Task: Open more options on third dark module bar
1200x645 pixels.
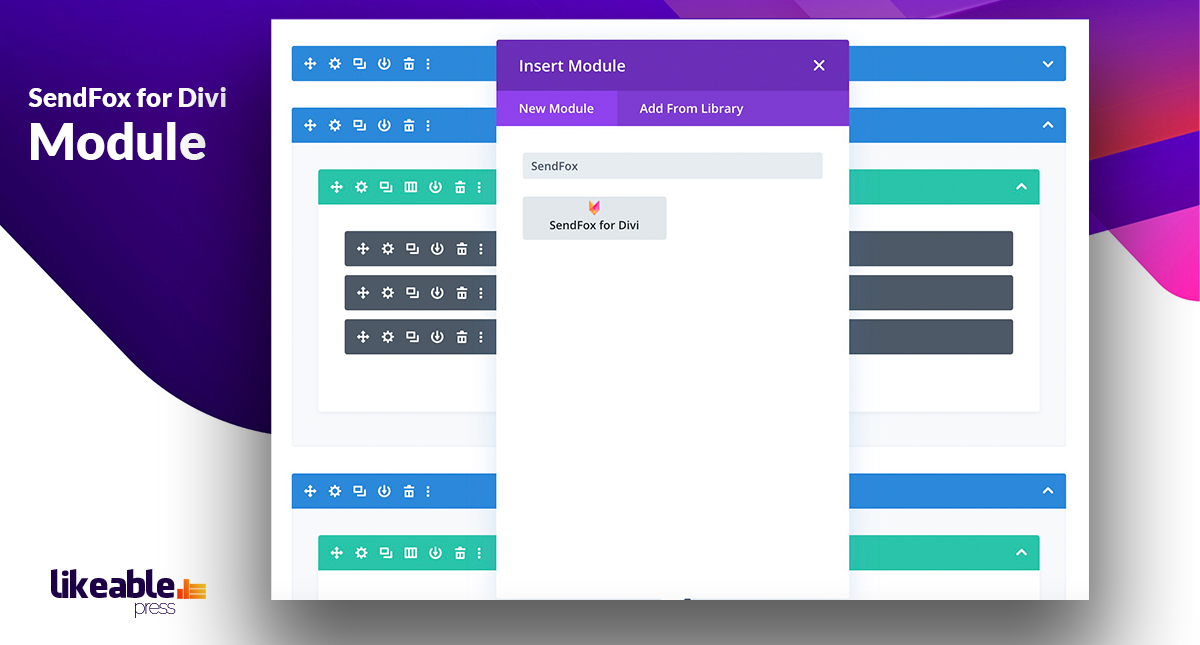Action: [481, 337]
